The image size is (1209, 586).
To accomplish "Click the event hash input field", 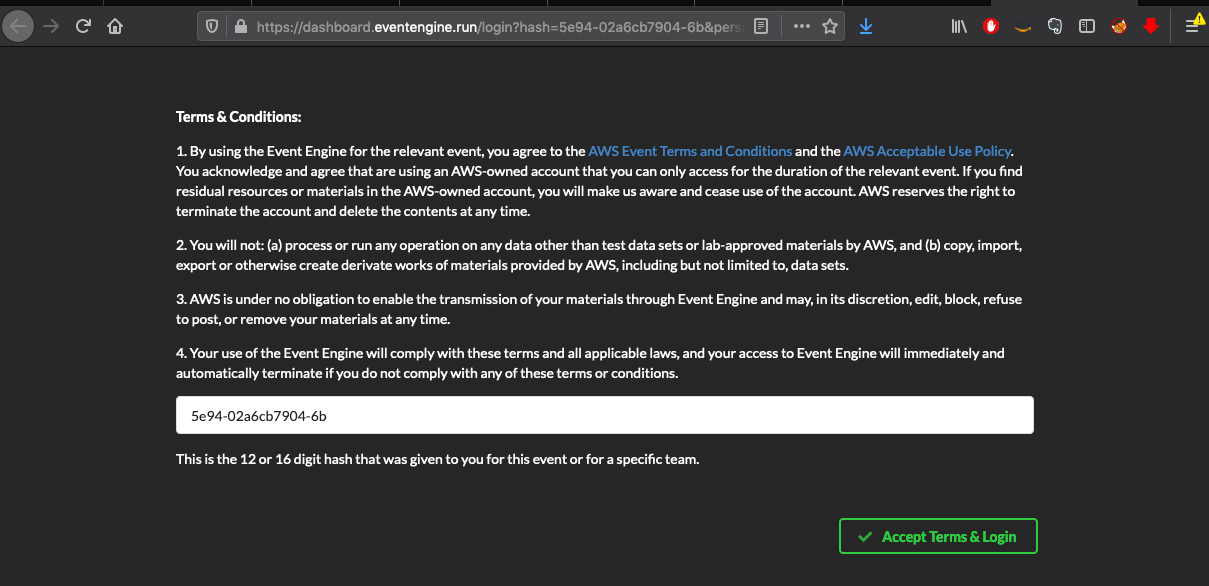I will coord(604,415).
